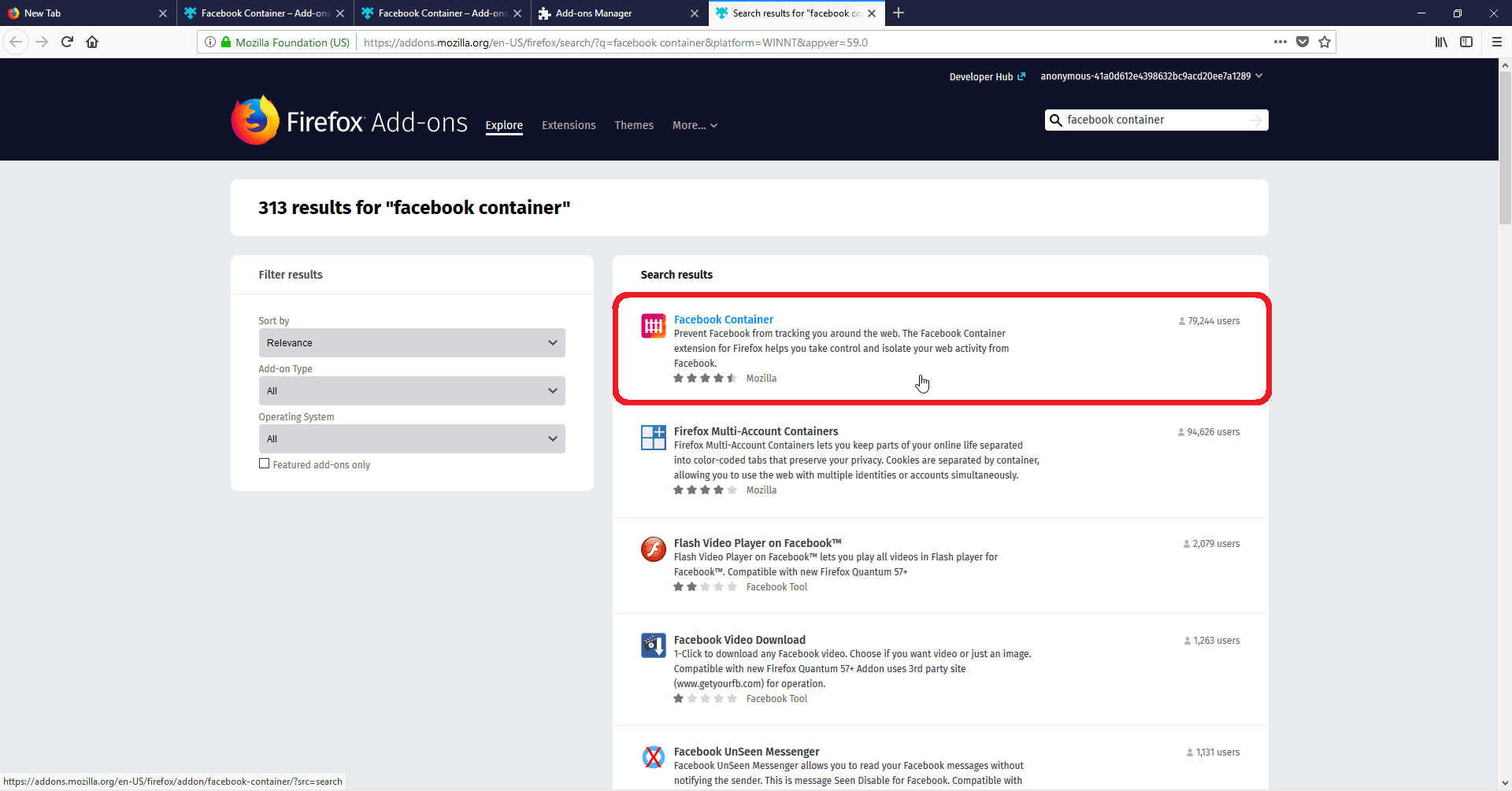The image size is (1512, 791).
Task: Click the Firefox Add-ons logo
Action: (349, 121)
